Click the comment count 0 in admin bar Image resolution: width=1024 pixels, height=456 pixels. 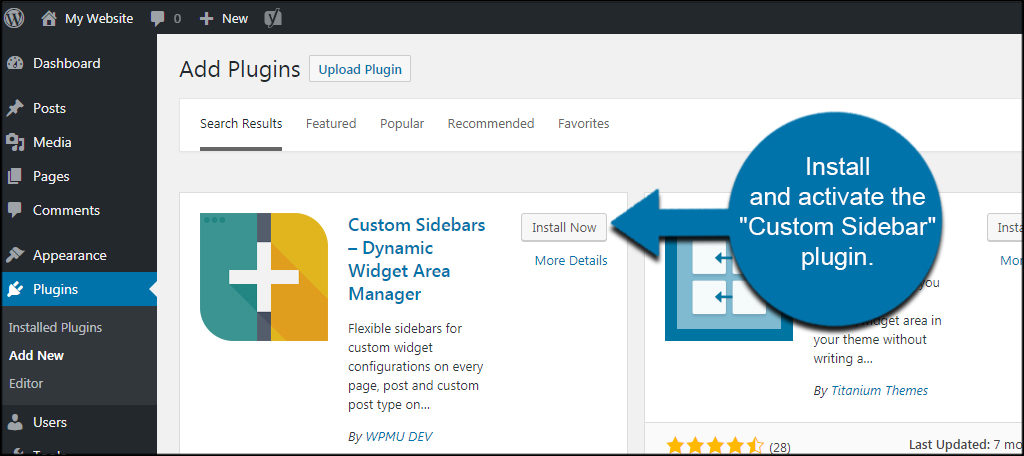[x=177, y=19]
